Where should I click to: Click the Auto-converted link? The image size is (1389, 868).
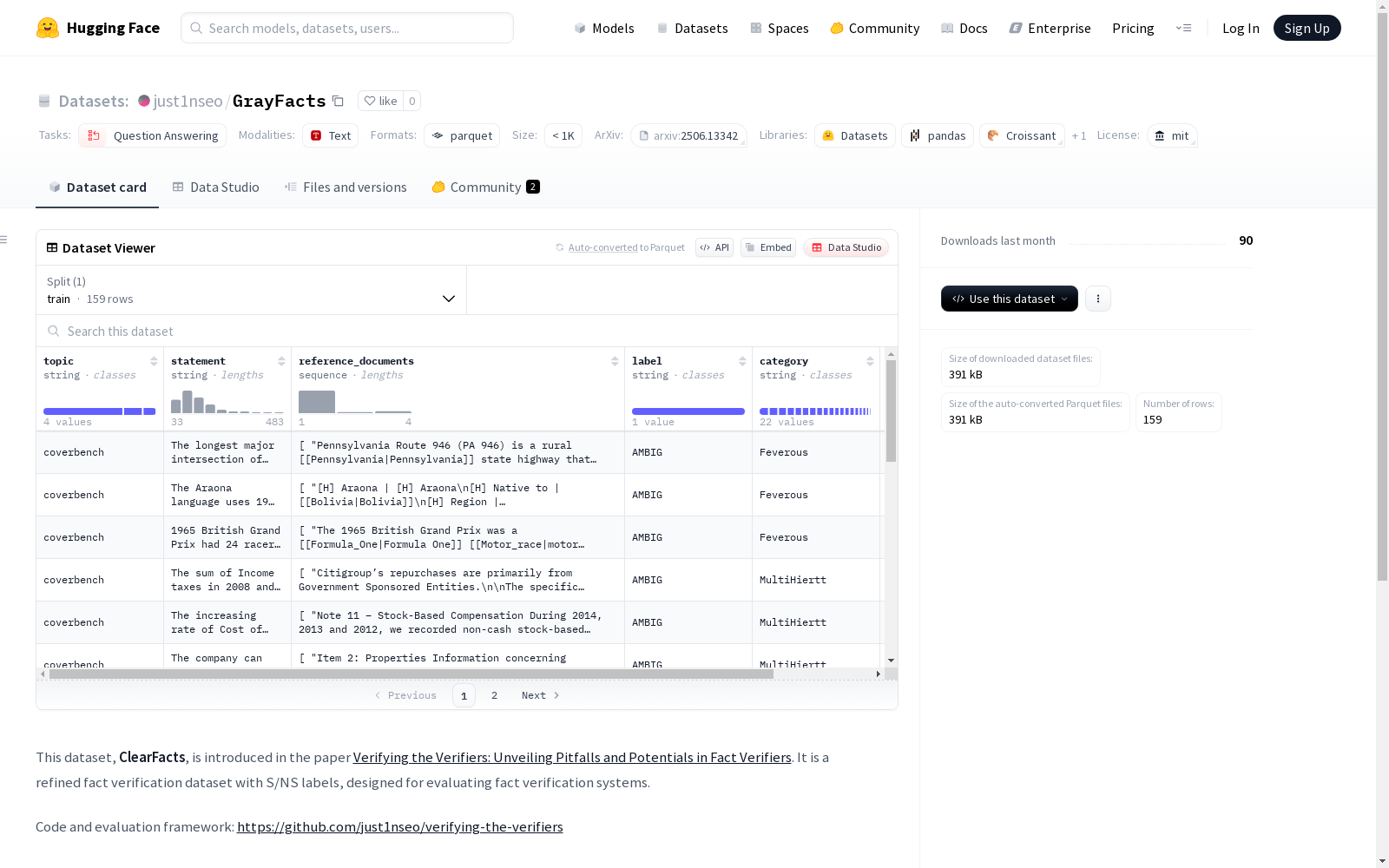point(602,247)
